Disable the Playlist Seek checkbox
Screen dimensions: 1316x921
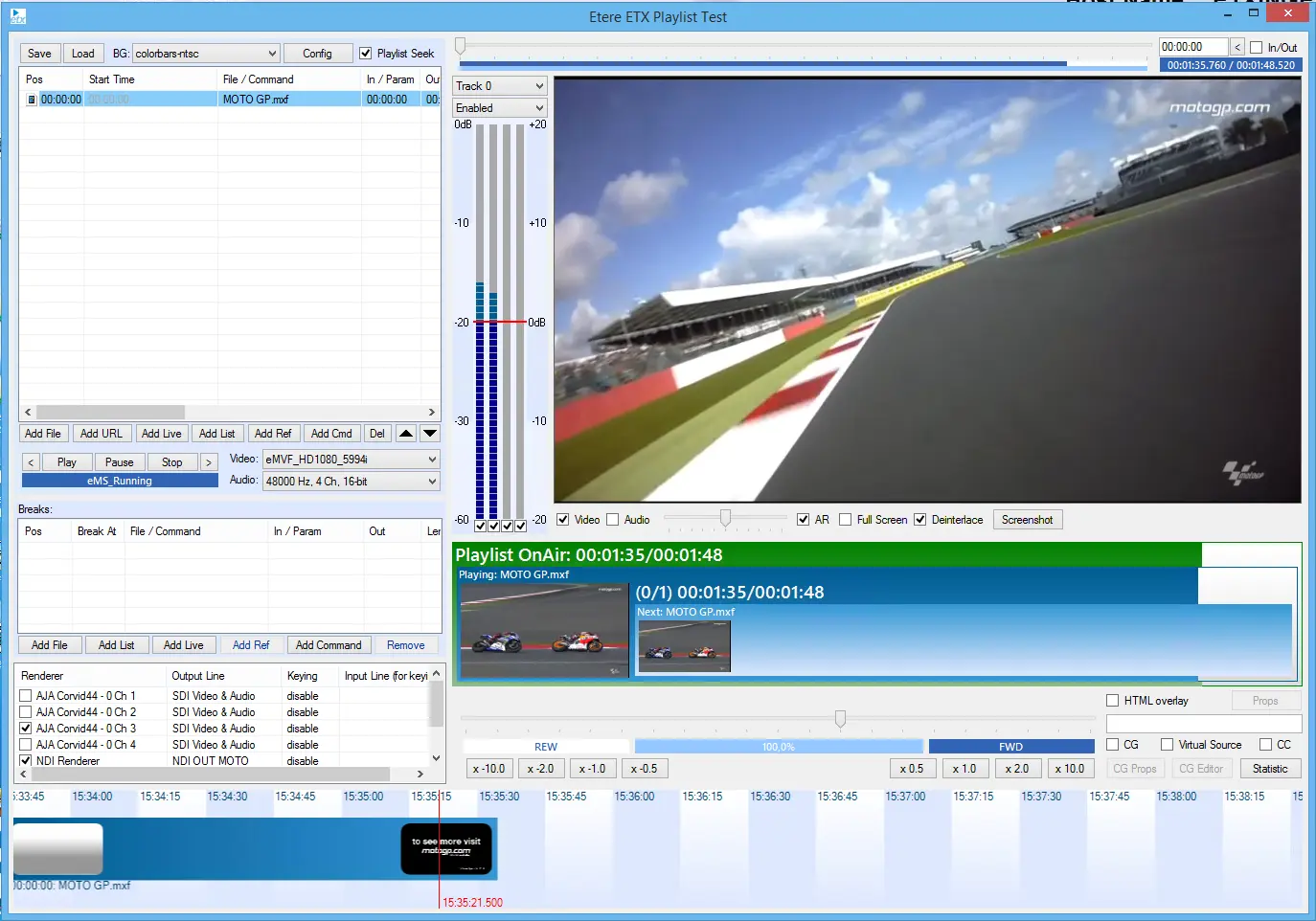coord(365,54)
